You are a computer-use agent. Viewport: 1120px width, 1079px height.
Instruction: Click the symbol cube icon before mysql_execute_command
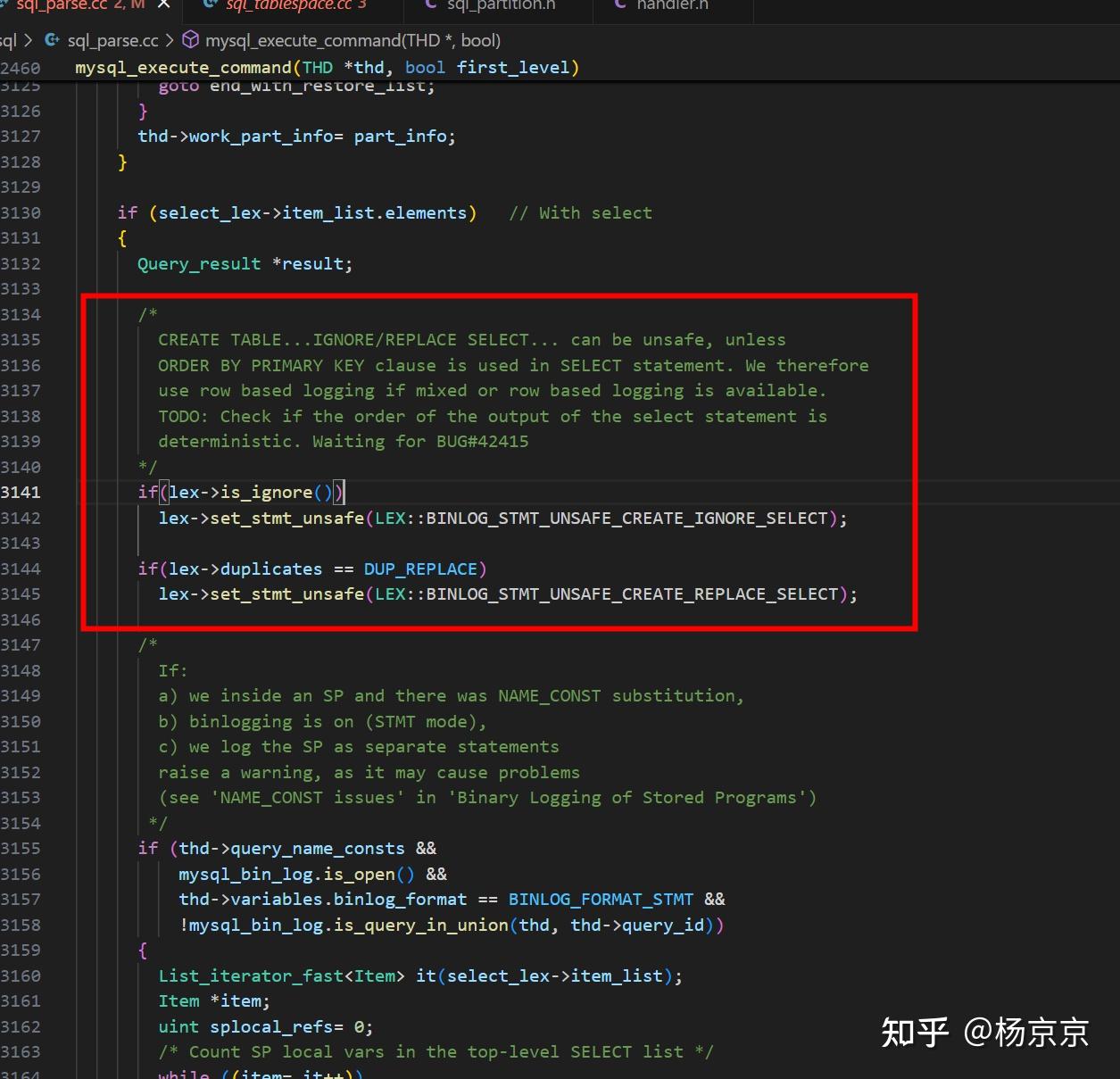click(189, 40)
